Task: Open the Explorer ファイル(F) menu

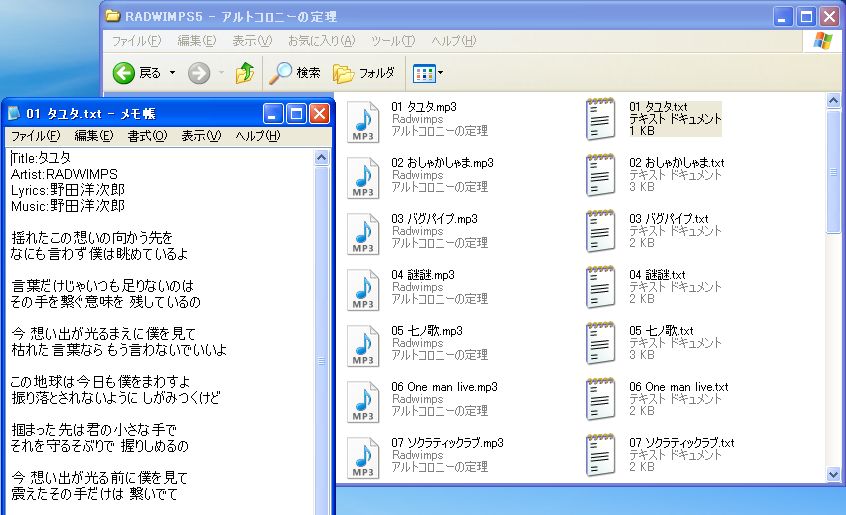Action: [137, 41]
